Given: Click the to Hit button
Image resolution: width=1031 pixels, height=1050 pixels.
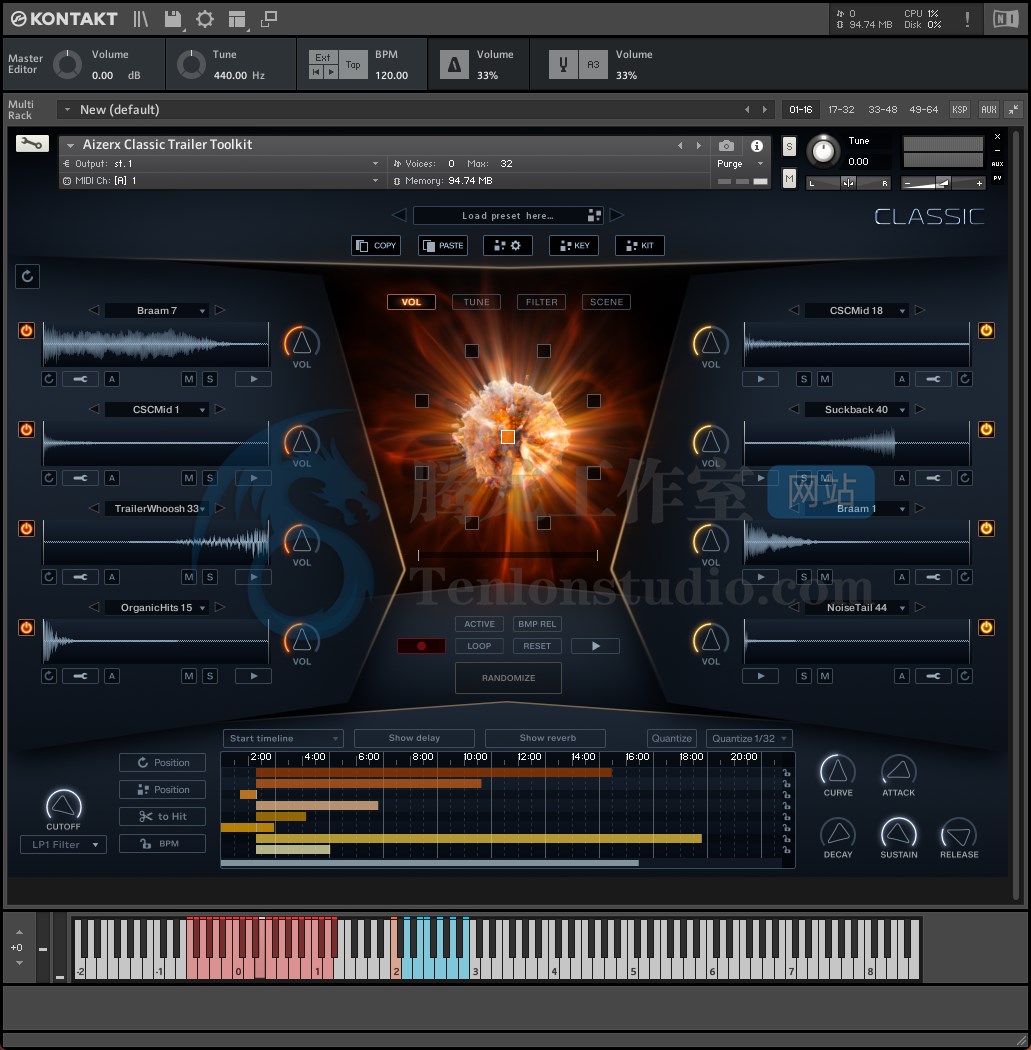Looking at the screenshot, I should [162, 816].
